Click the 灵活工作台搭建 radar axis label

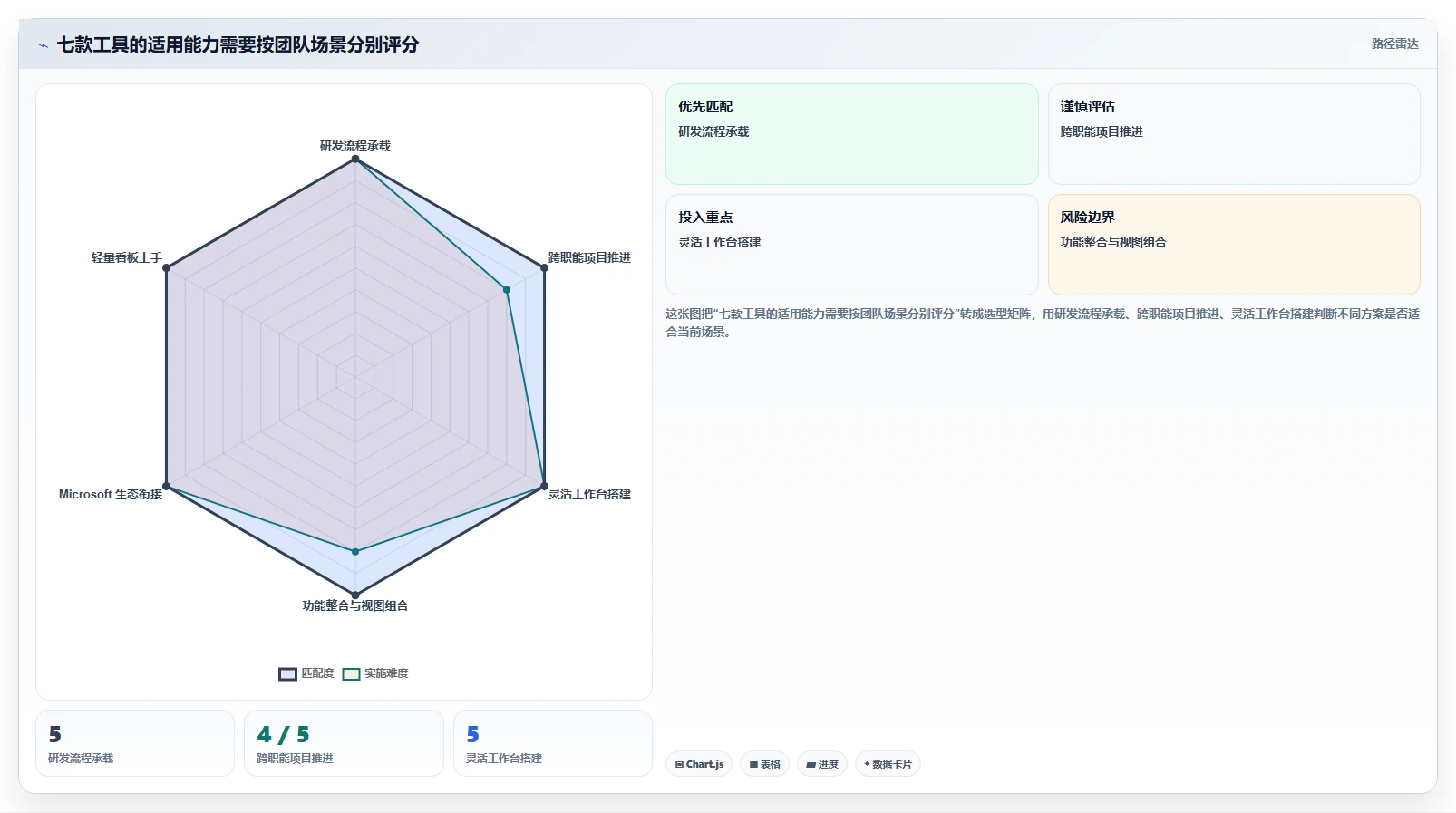point(589,494)
